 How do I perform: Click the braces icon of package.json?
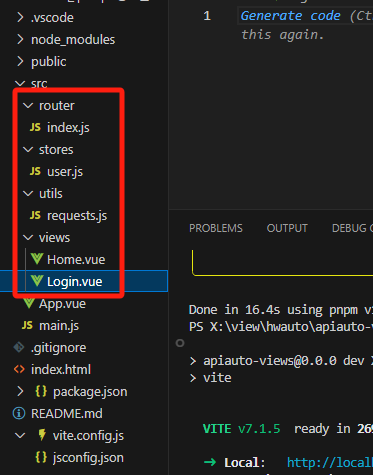[x=41, y=391]
